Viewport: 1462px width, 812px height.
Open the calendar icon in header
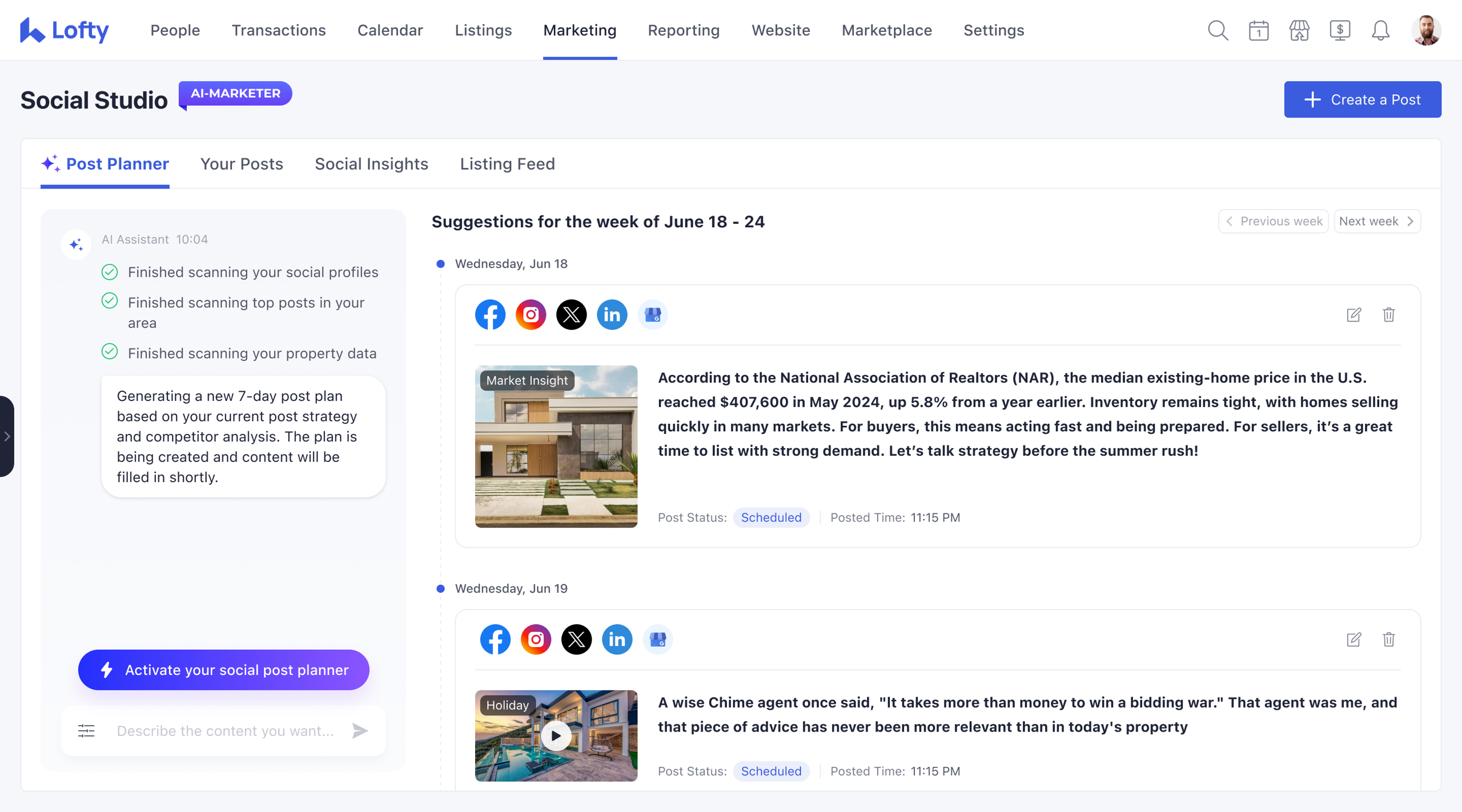(x=1258, y=30)
